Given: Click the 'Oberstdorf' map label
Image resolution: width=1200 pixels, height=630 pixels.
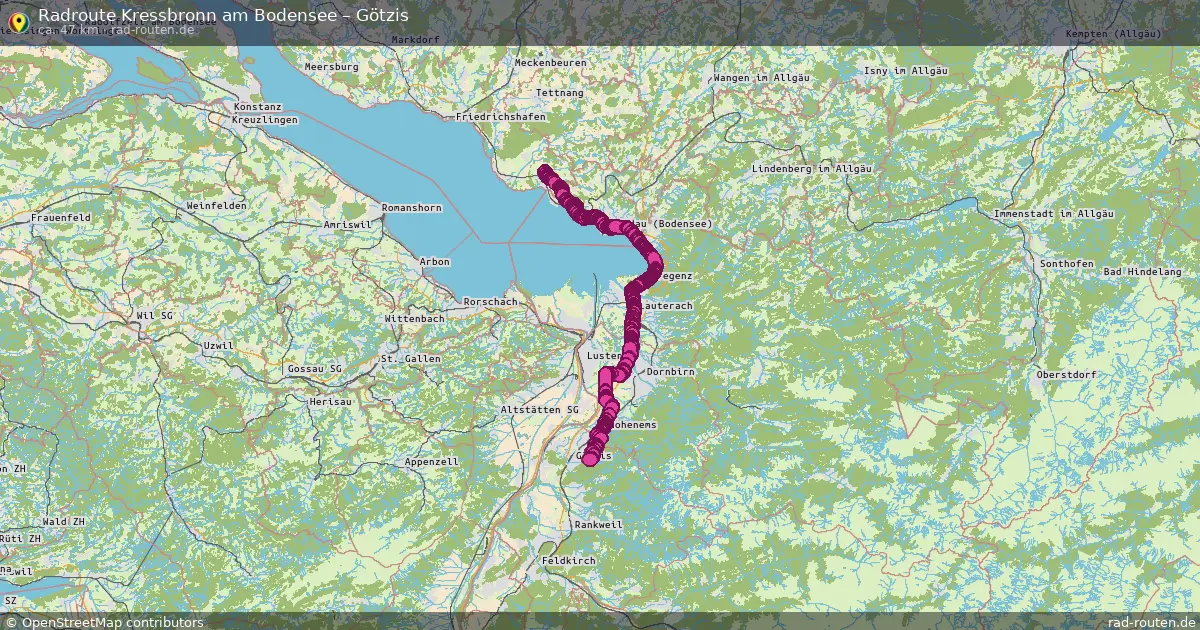Looking at the screenshot, I should pyautogui.click(x=1068, y=375).
